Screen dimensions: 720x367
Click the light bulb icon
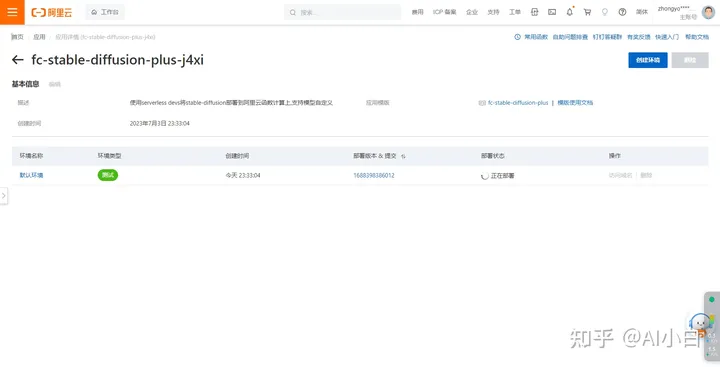tap(605, 12)
